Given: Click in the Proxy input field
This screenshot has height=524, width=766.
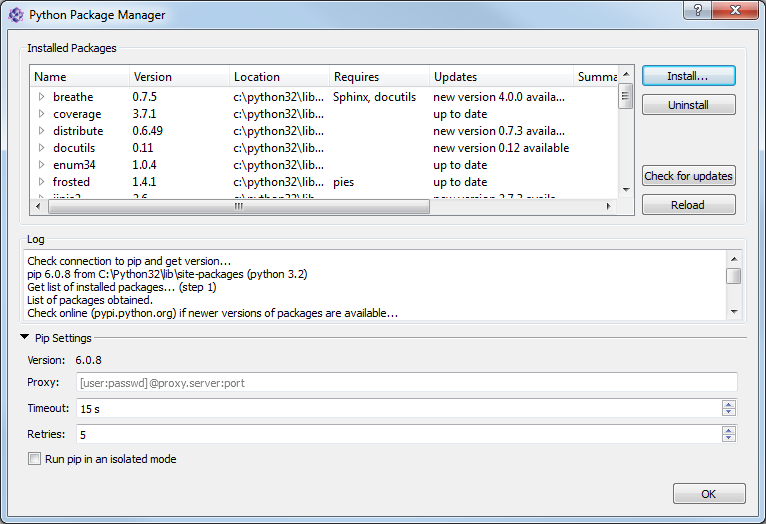Looking at the screenshot, I should tap(406, 382).
